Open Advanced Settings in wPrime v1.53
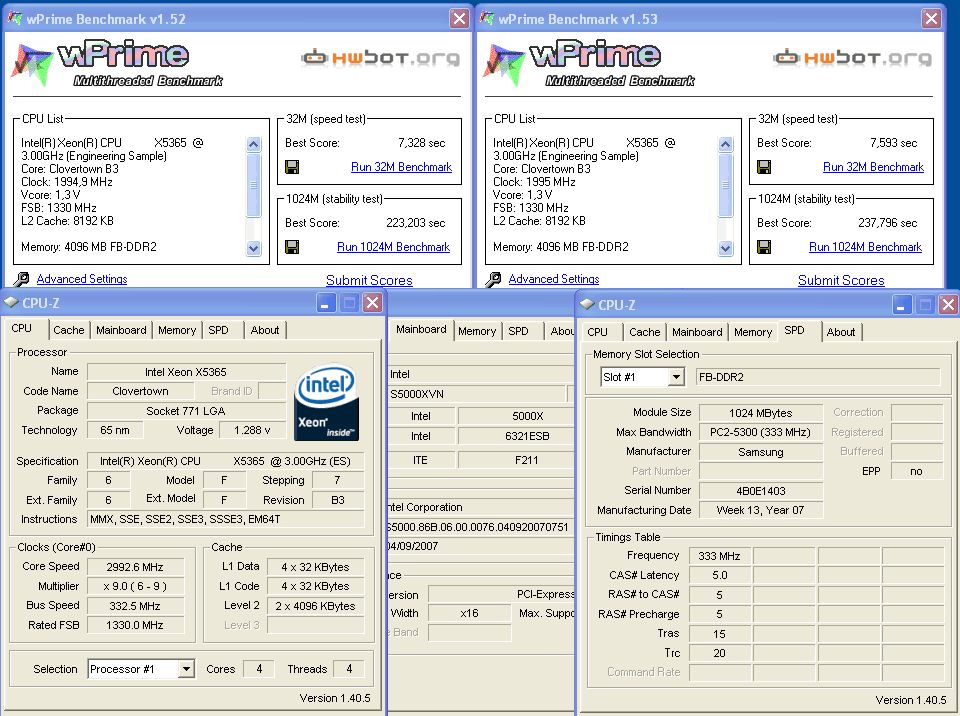This screenshot has height=716, width=960. click(x=554, y=279)
